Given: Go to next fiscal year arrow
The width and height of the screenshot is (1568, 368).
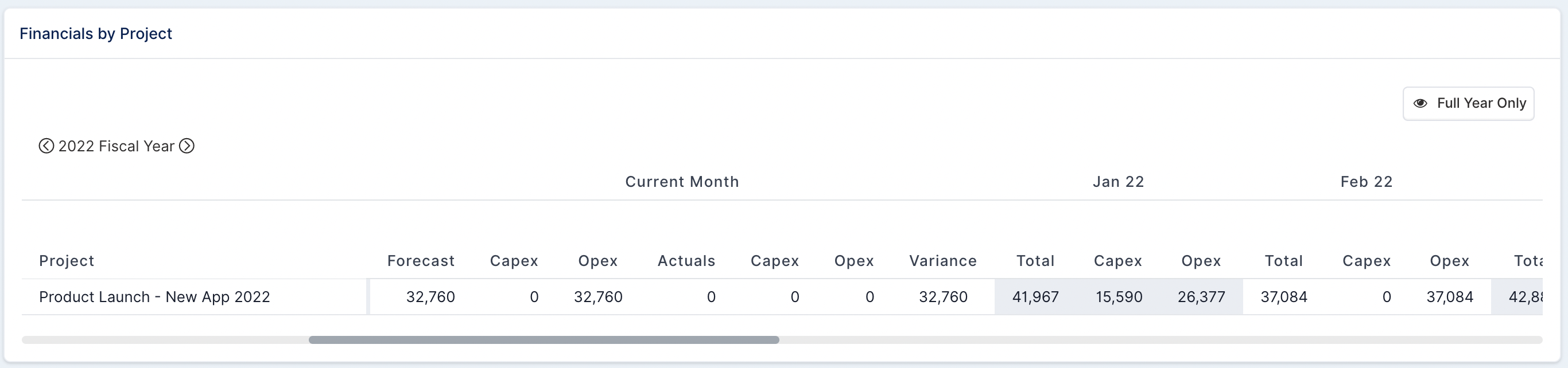Looking at the screenshot, I should point(187,146).
